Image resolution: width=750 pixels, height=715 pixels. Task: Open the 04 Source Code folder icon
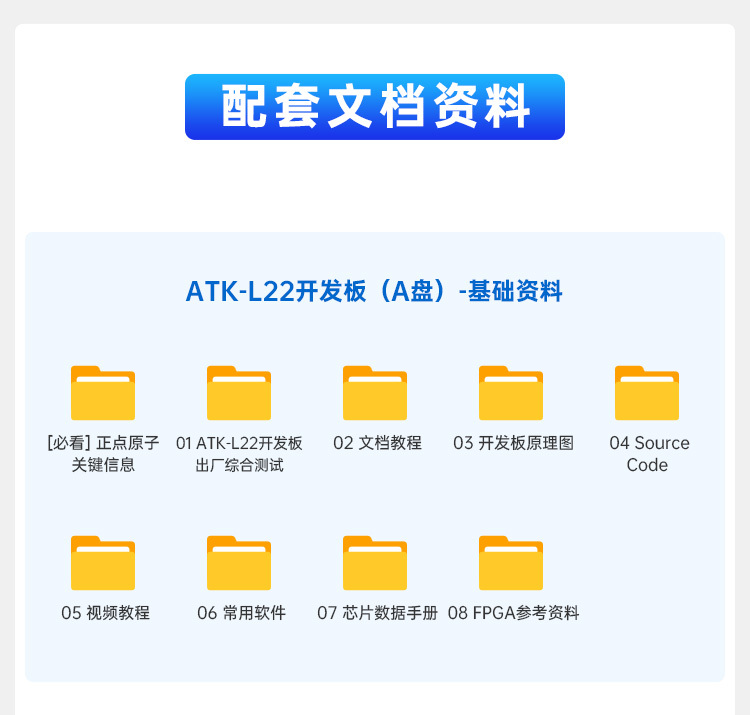[x=647, y=393]
